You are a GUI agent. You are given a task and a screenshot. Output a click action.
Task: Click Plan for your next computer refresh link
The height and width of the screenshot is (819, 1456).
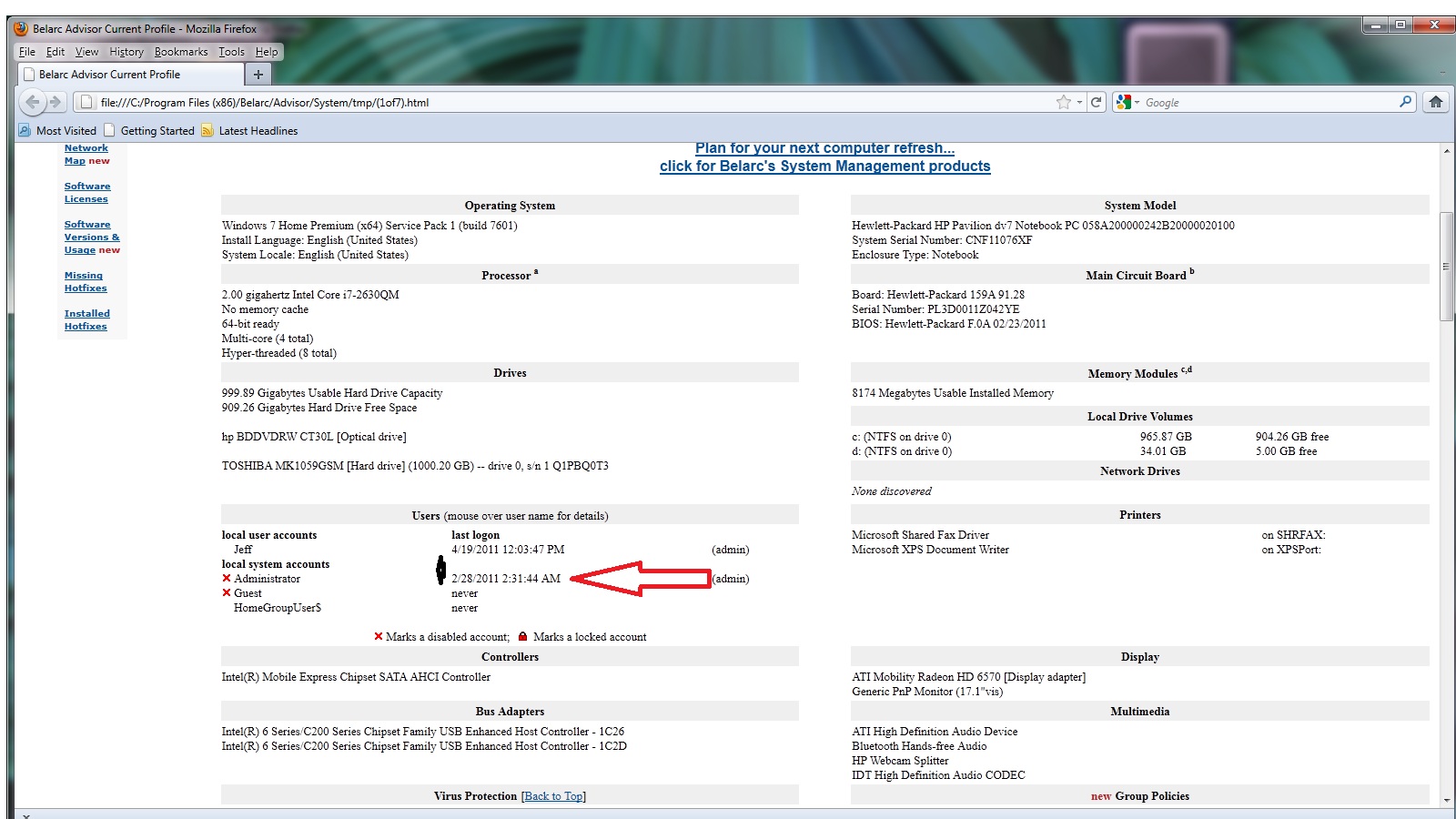824,147
